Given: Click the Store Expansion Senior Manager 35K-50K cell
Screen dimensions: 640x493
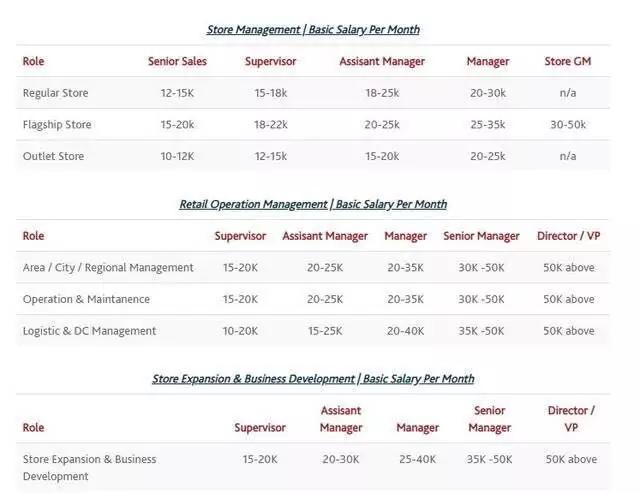Looking at the screenshot, I should (489, 460).
